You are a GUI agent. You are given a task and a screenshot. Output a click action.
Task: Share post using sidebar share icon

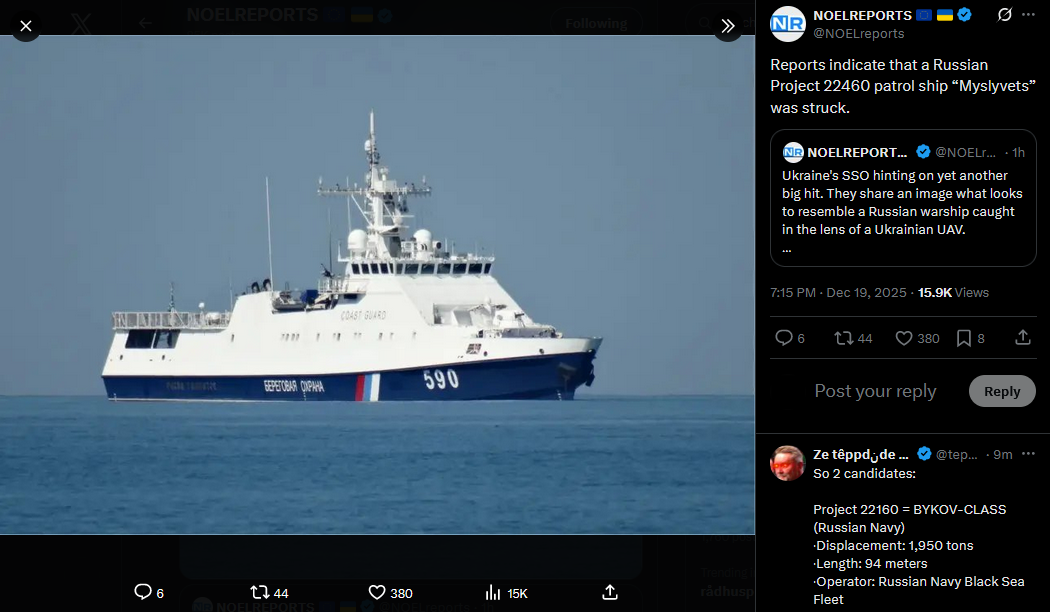(x=1023, y=337)
